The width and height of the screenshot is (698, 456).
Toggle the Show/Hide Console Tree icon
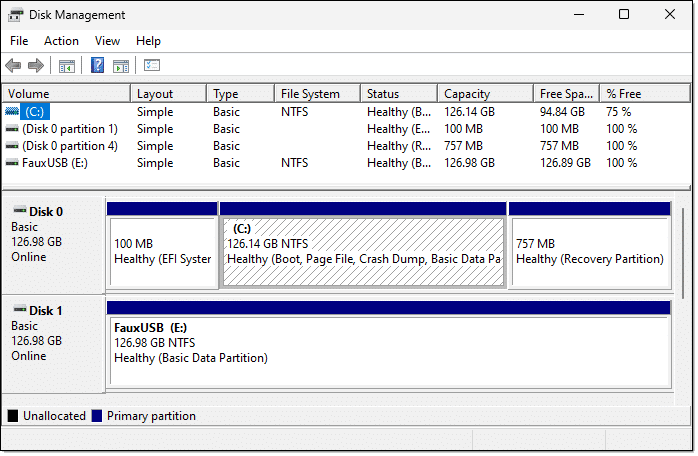pyautogui.click(x=67, y=66)
